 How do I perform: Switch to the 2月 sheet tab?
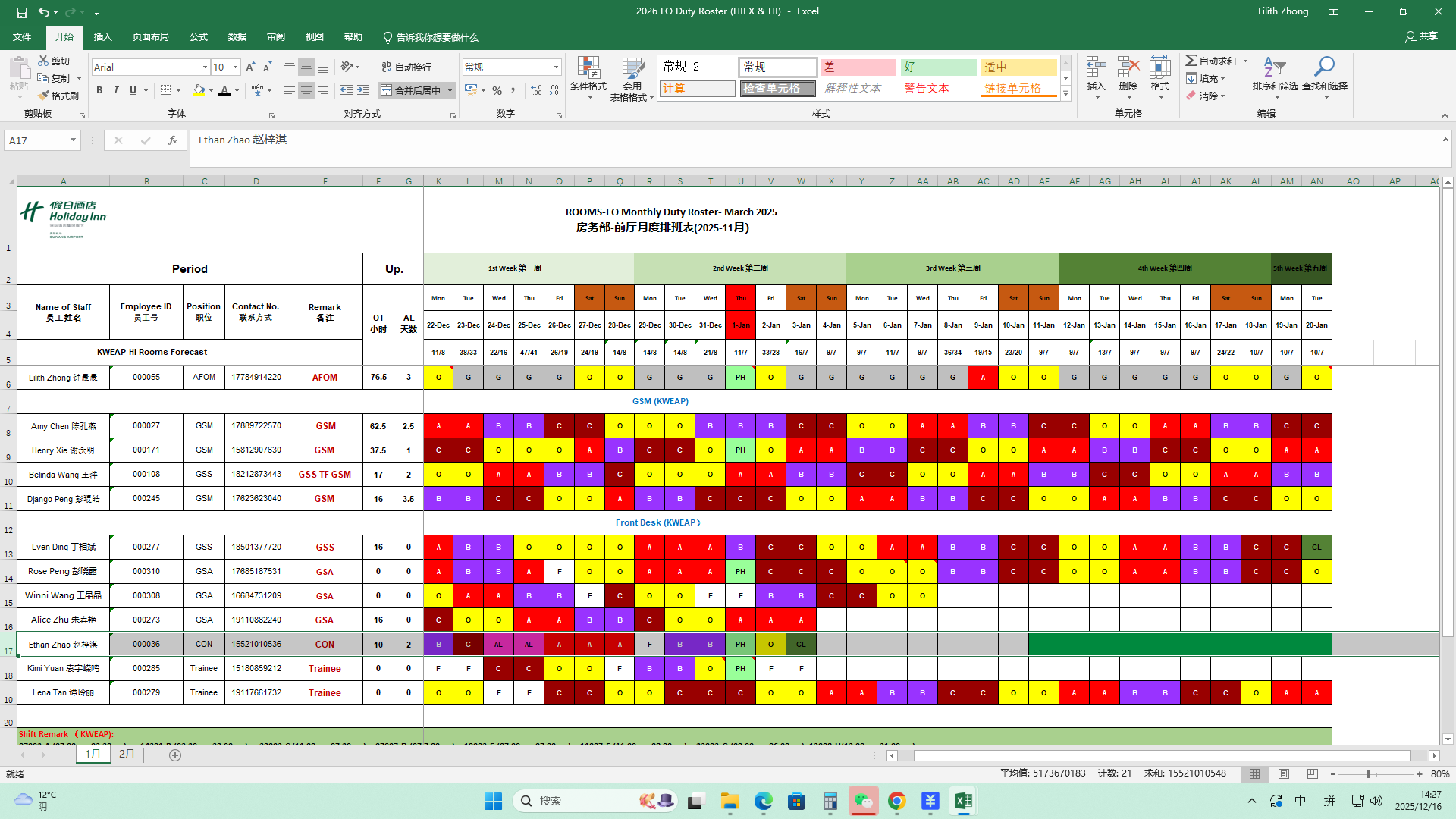click(x=127, y=755)
